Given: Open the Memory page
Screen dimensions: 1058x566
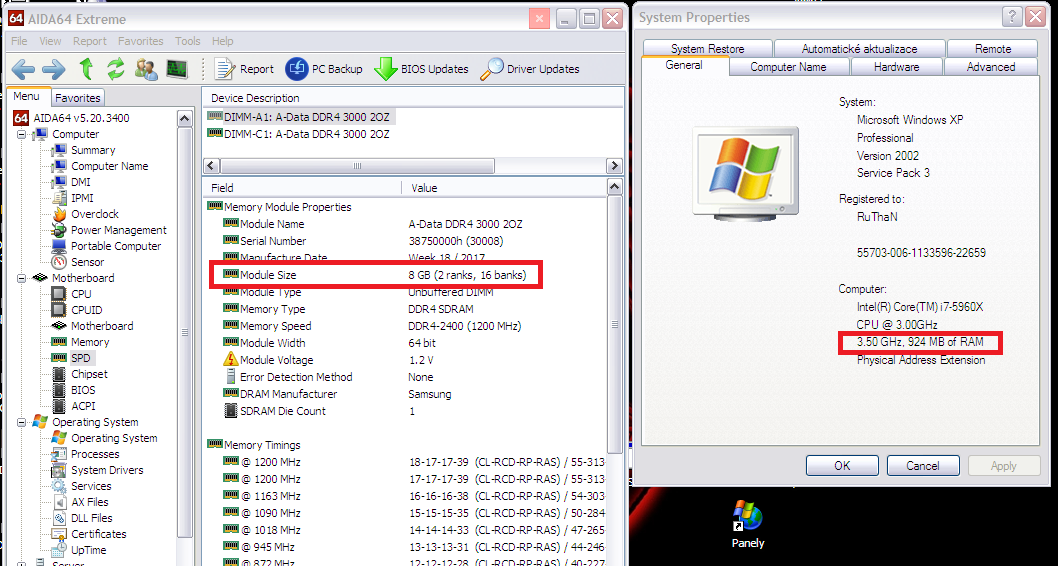Looking at the screenshot, I should coord(90,342).
